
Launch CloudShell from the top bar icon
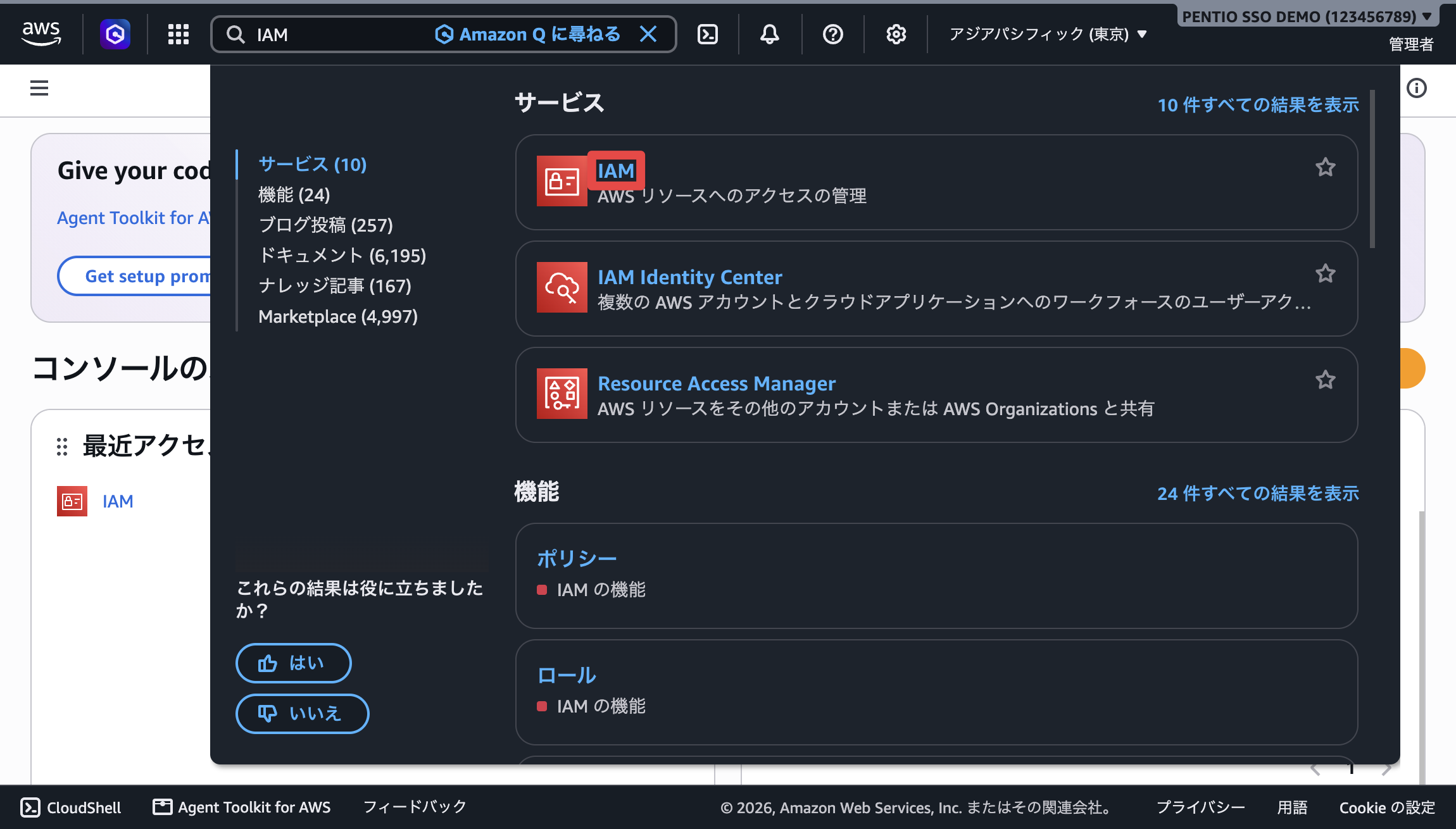tap(707, 34)
